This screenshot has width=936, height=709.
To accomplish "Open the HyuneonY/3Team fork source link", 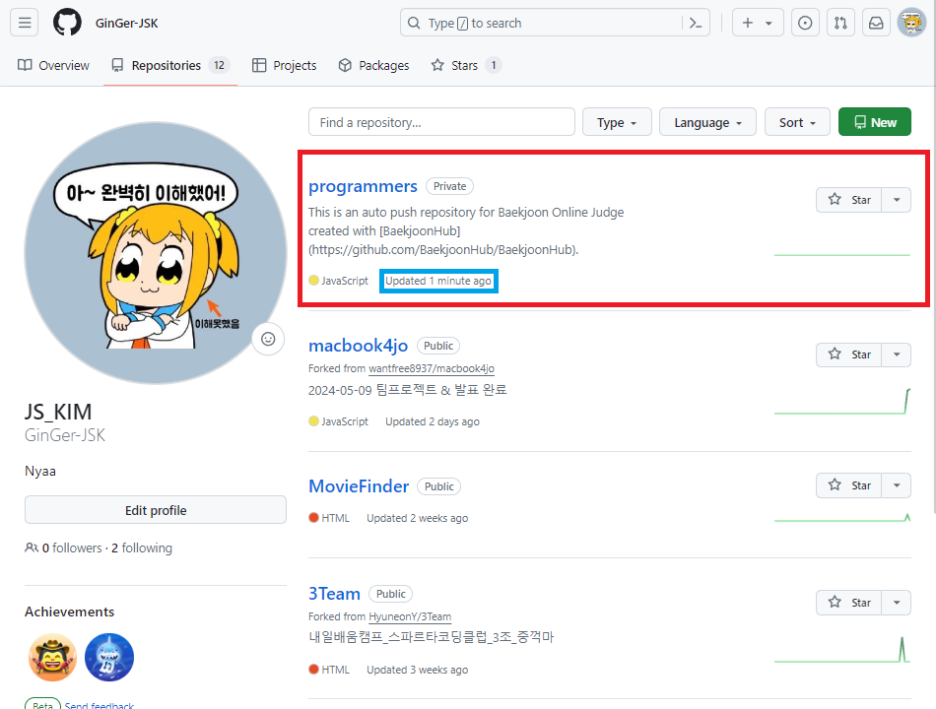I will pyautogui.click(x=410, y=616).
